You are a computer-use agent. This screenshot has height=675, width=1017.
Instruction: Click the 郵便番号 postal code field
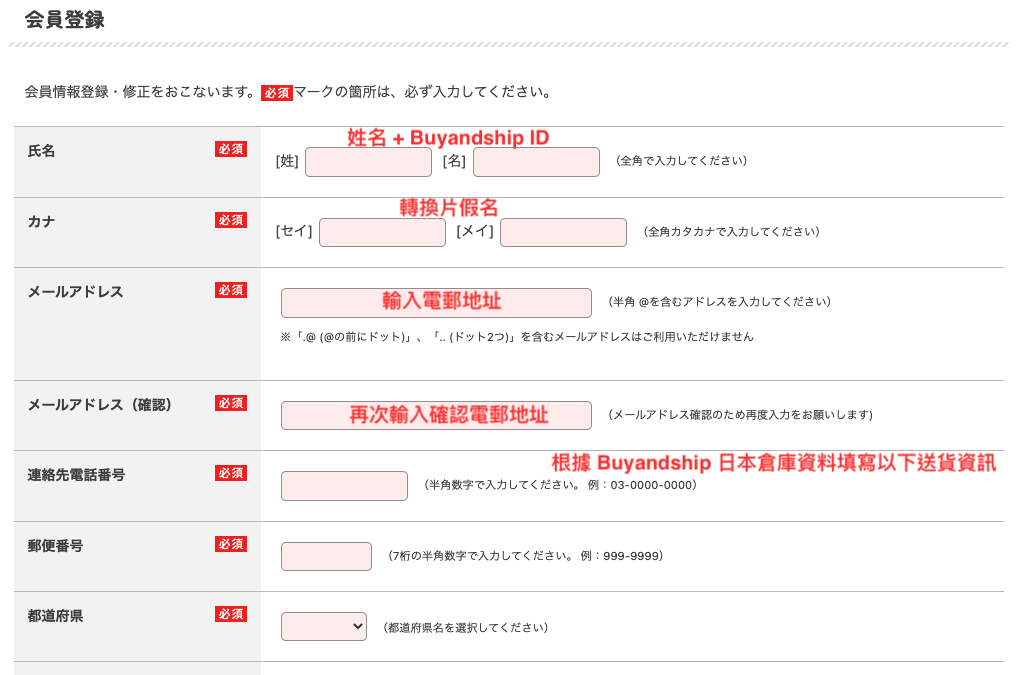[x=326, y=556]
